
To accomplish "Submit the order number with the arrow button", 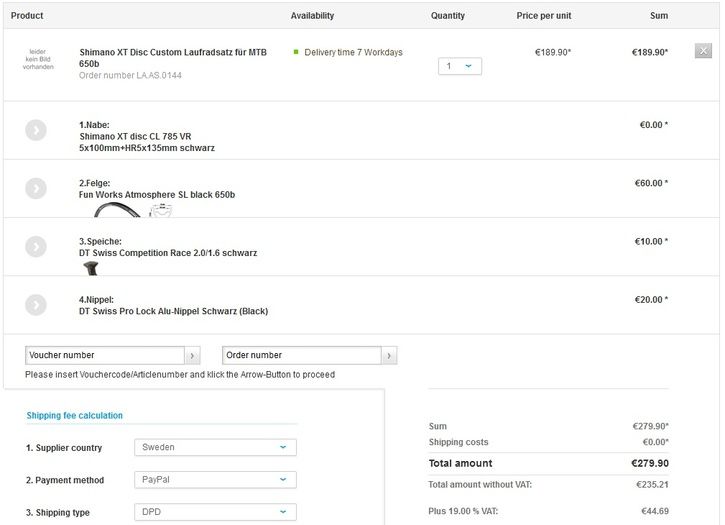I will [389, 356].
